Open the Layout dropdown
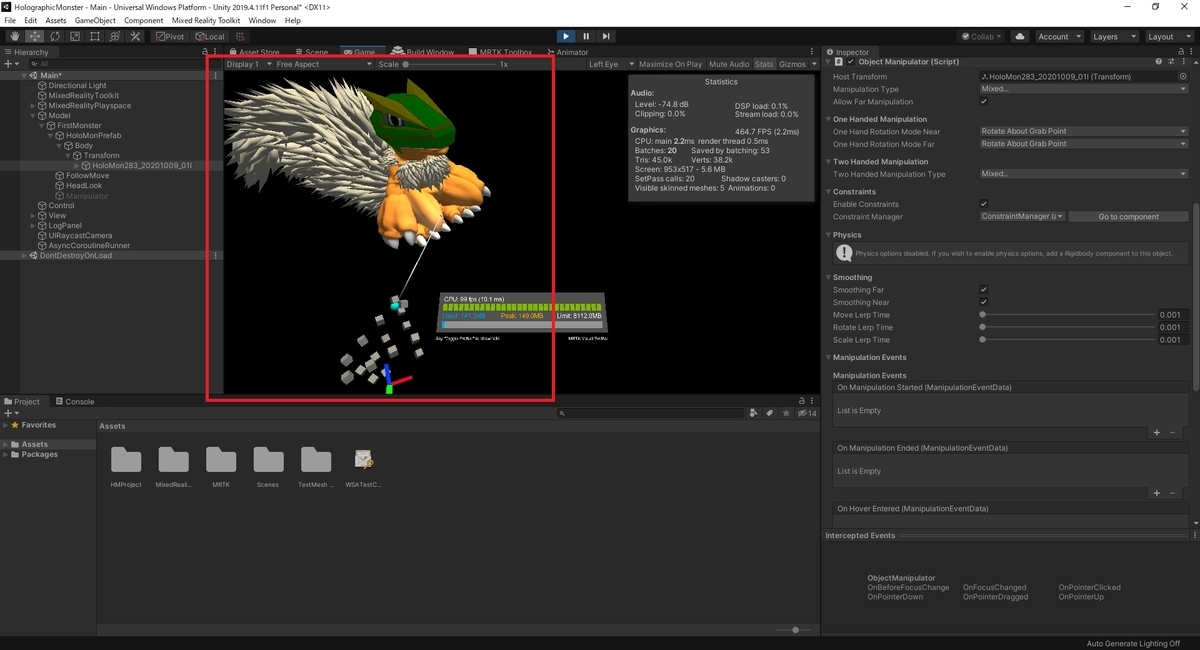1200x650 pixels. (x=1168, y=36)
